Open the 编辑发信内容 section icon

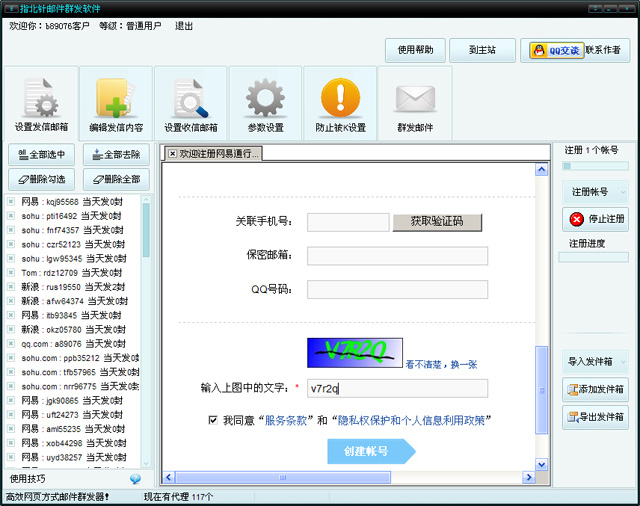(116, 98)
